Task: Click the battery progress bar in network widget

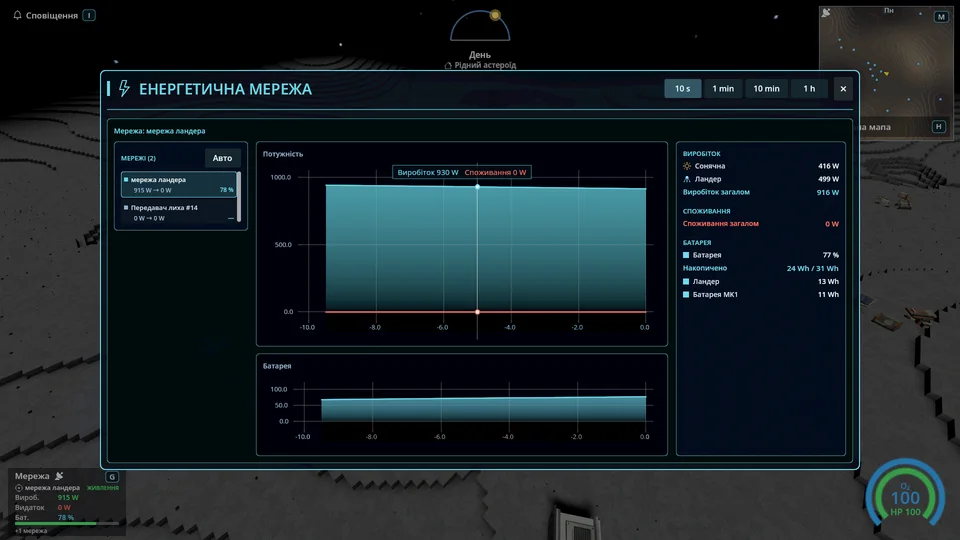Action: click(x=67, y=524)
